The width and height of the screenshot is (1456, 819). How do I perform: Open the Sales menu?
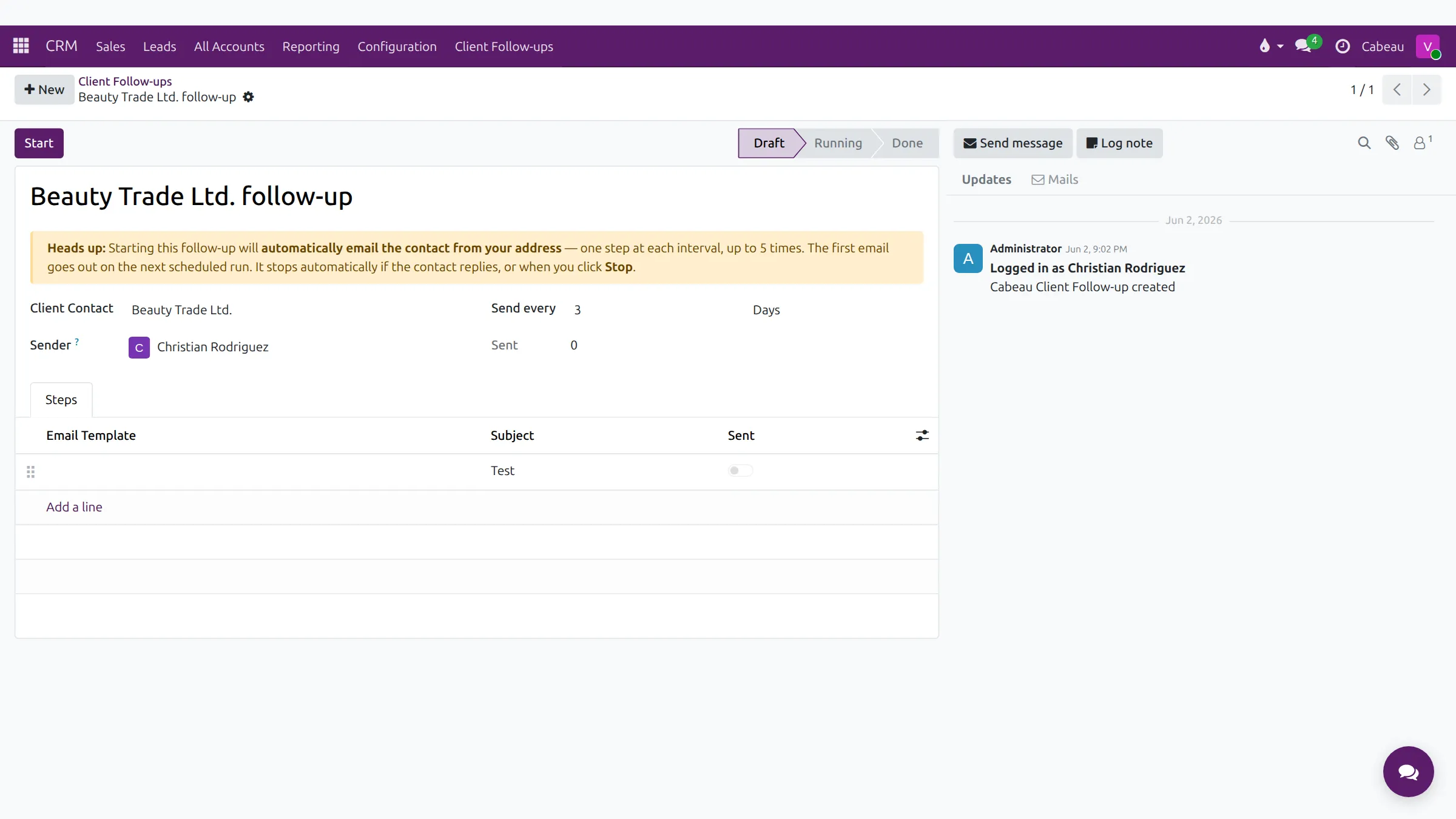pyautogui.click(x=110, y=46)
